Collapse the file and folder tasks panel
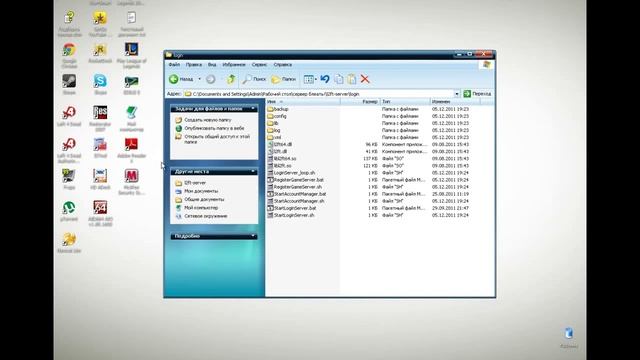This screenshot has height=360, width=640. (253, 109)
